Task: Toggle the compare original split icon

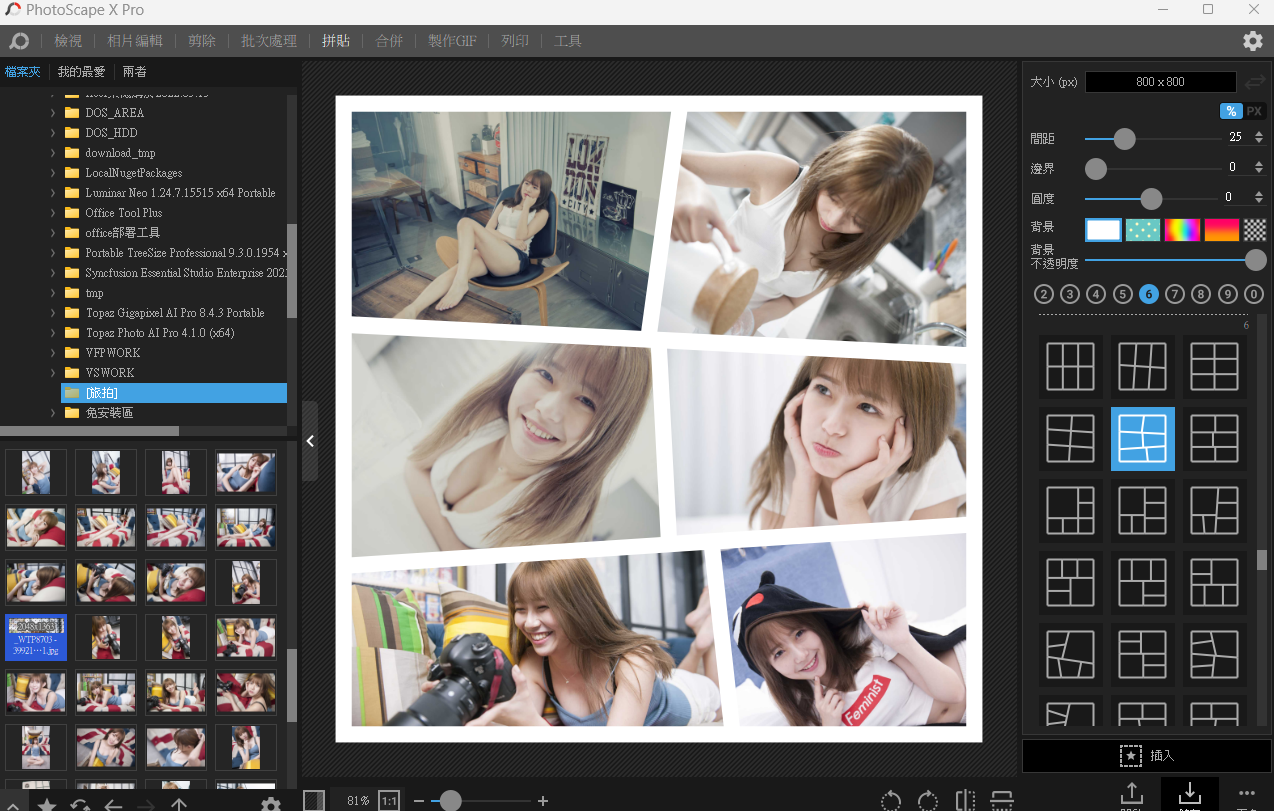Action: pyautogui.click(x=314, y=800)
